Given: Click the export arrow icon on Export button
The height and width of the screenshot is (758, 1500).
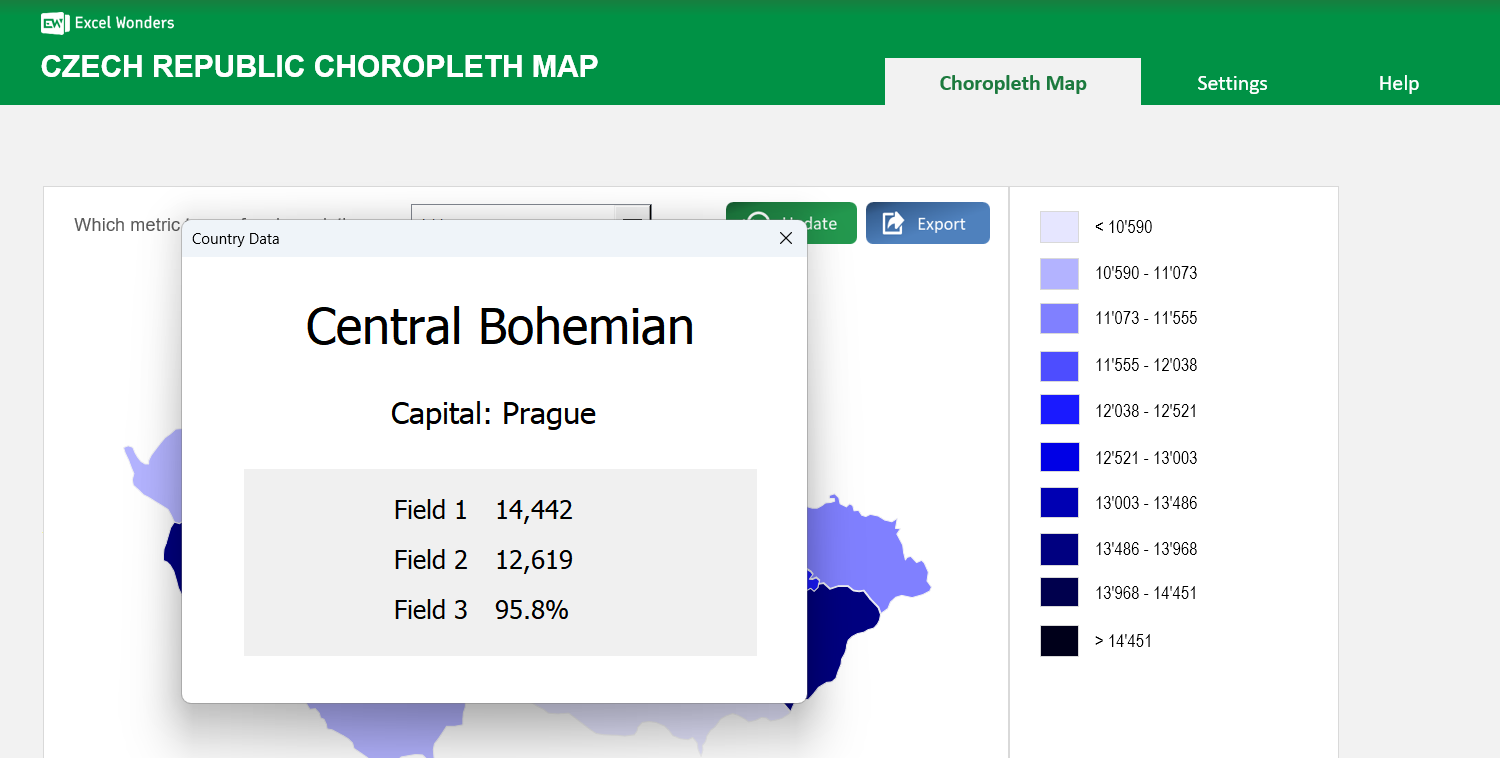Looking at the screenshot, I should coord(892,222).
